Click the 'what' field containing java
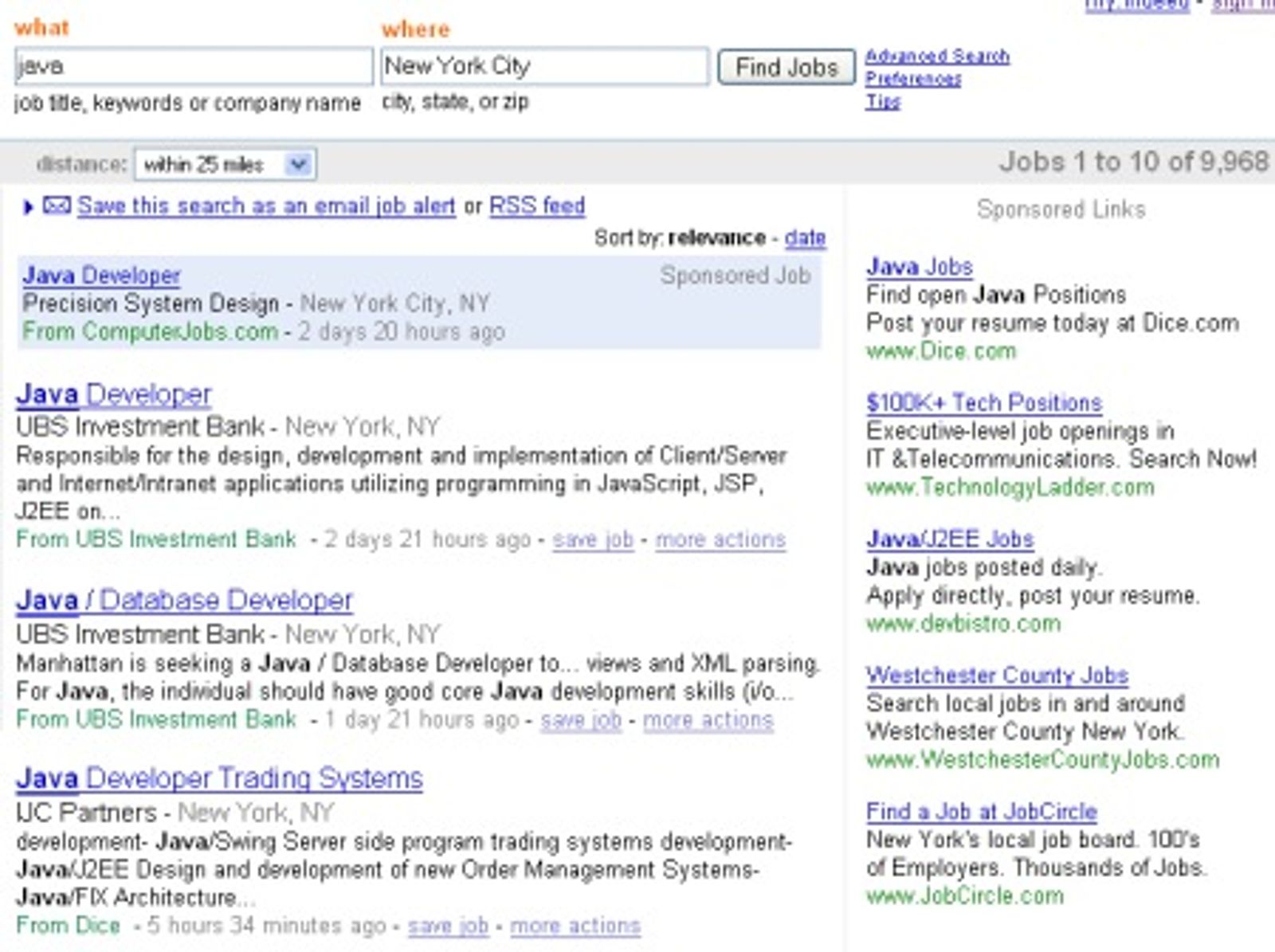This screenshot has width=1275, height=952. coord(194,65)
